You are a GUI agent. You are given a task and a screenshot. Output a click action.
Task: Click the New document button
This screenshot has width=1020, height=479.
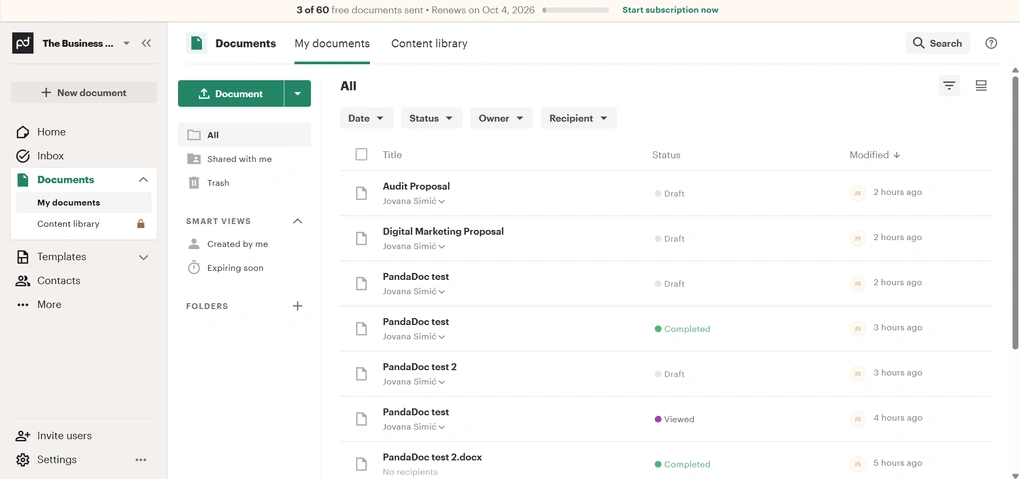coord(84,92)
